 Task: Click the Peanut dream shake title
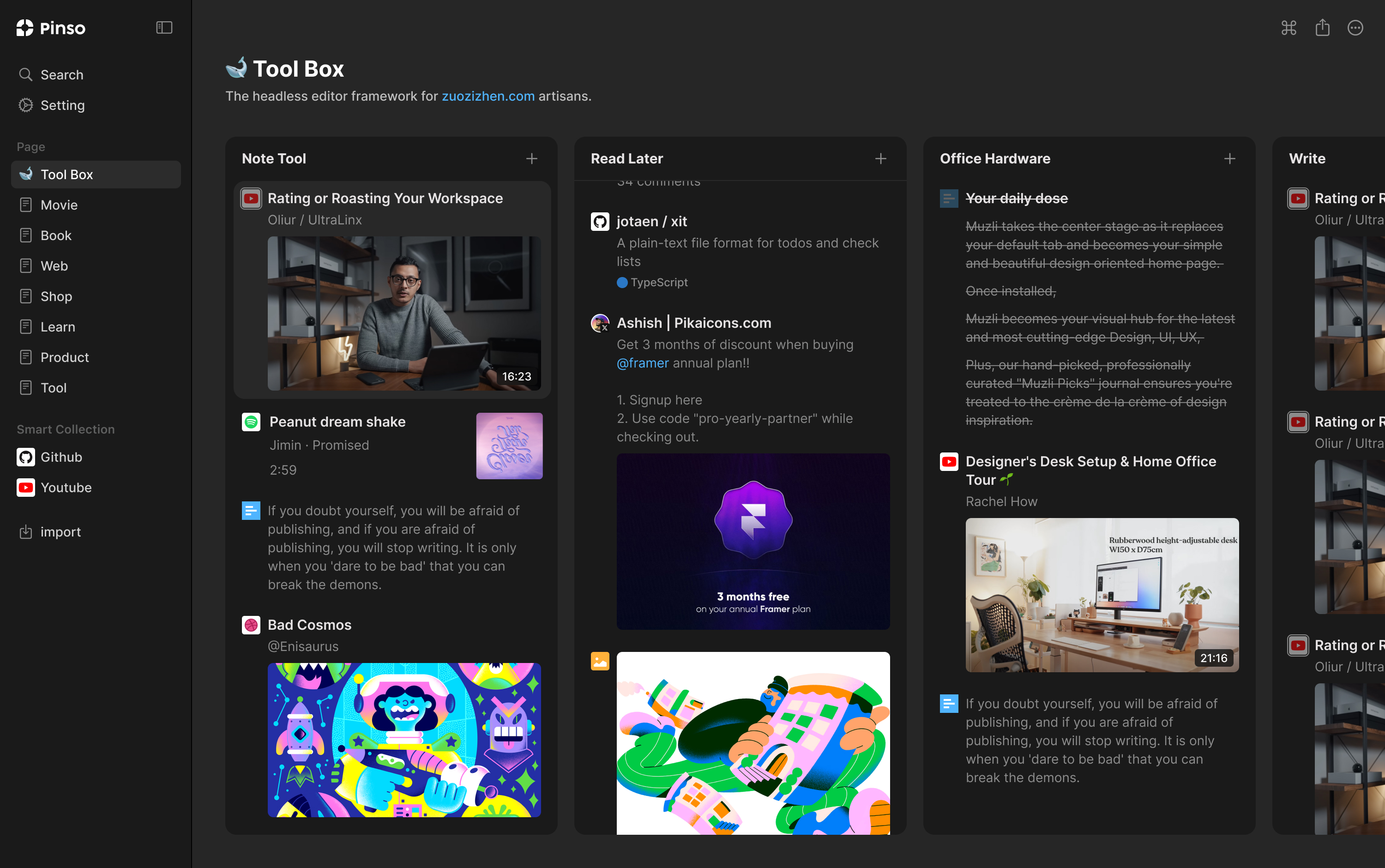coord(337,422)
